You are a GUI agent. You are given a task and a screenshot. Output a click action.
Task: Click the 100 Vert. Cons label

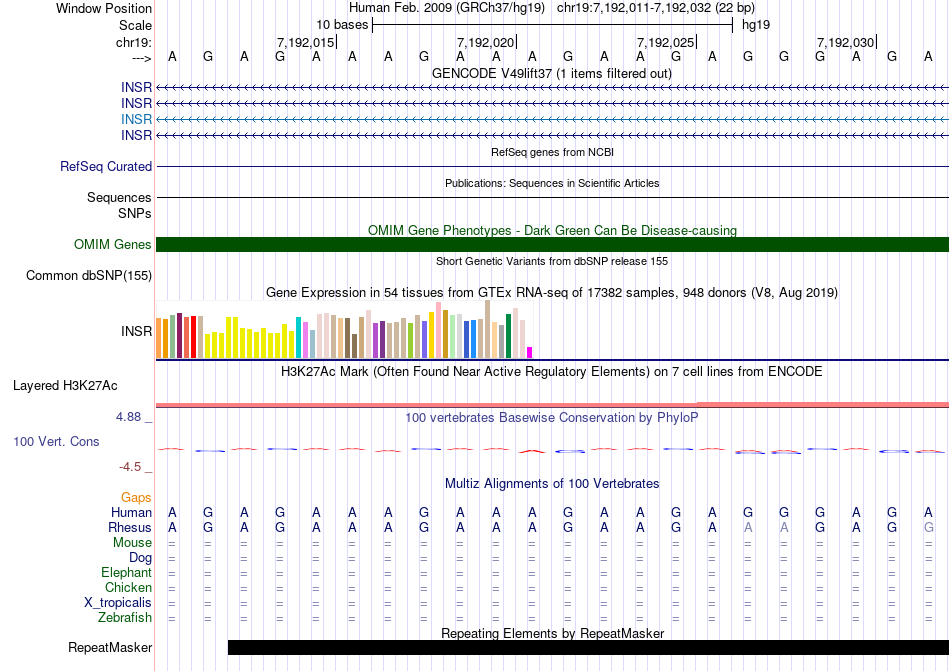(x=56, y=441)
